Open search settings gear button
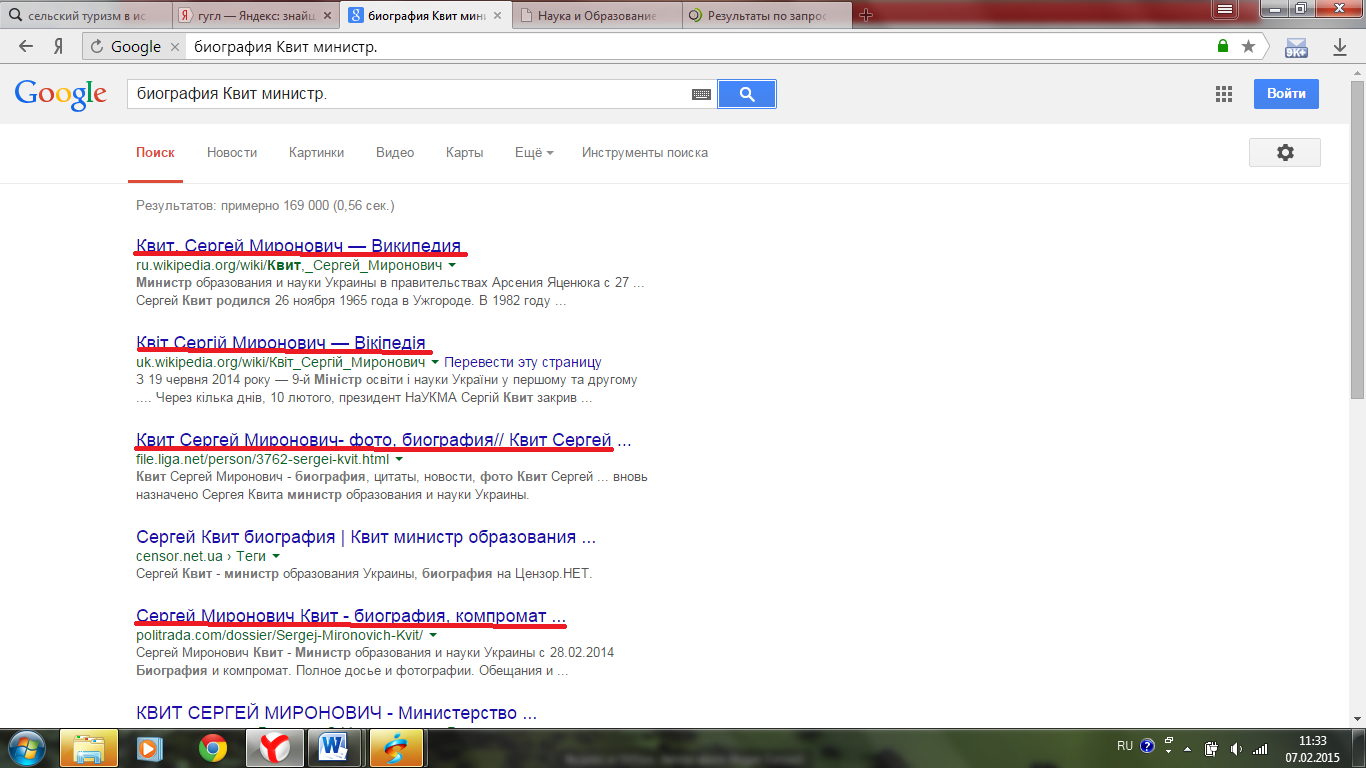 click(1285, 153)
